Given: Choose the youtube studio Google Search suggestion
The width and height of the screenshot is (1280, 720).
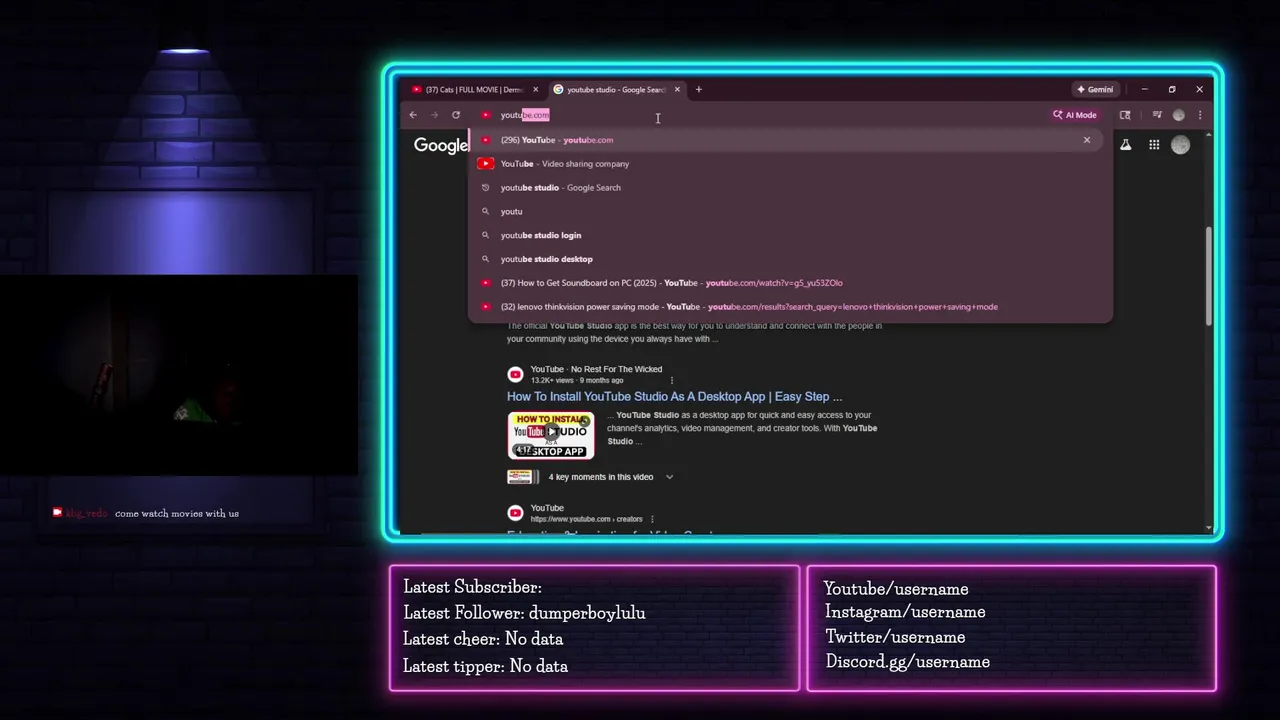Looking at the screenshot, I should 790,188.
